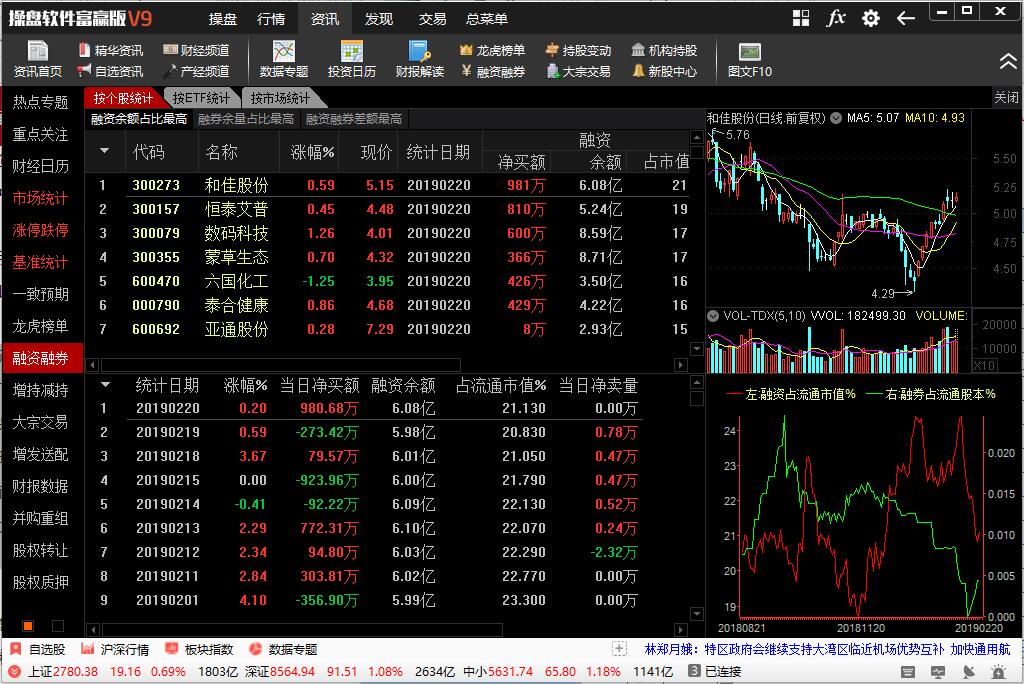Image resolution: width=1024 pixels, height=684 pixels.
Task: Open the fx formula icon
Action: click(836, 18)
